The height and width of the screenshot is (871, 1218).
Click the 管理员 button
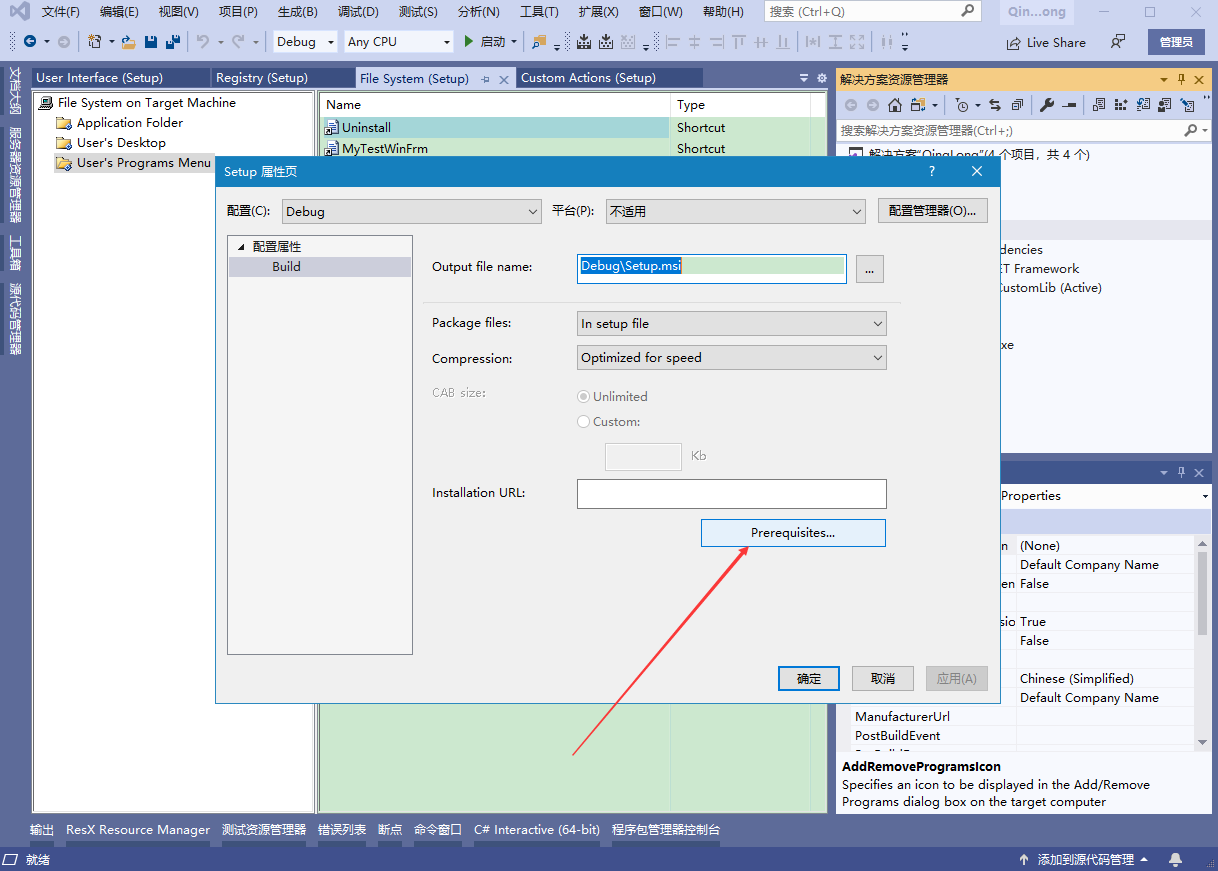(1176, 42)
